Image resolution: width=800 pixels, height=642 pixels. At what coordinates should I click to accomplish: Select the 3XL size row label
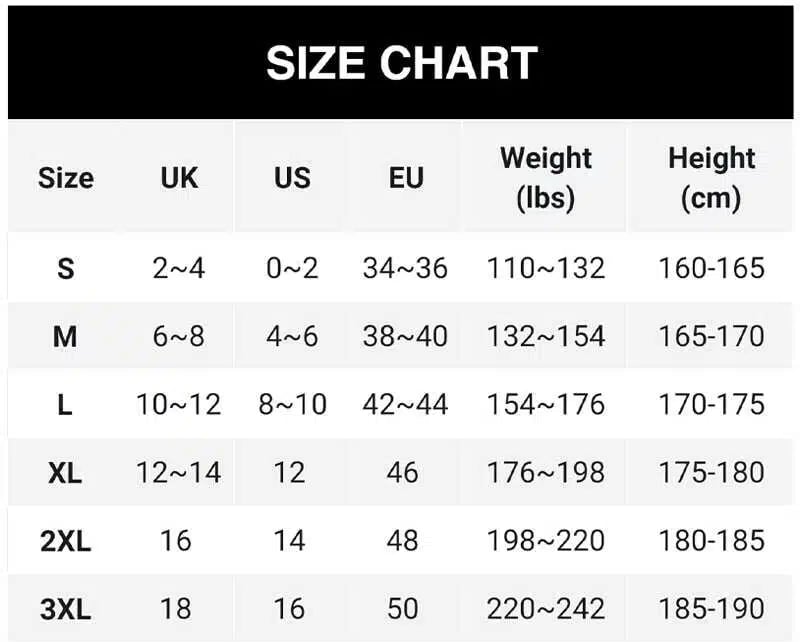click(x=65, y=609)
